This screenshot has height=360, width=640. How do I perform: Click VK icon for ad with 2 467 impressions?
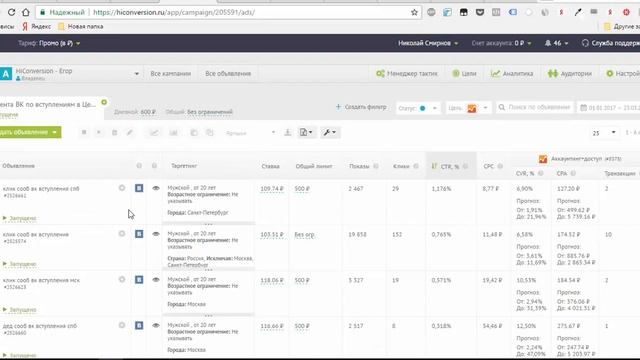139,188
